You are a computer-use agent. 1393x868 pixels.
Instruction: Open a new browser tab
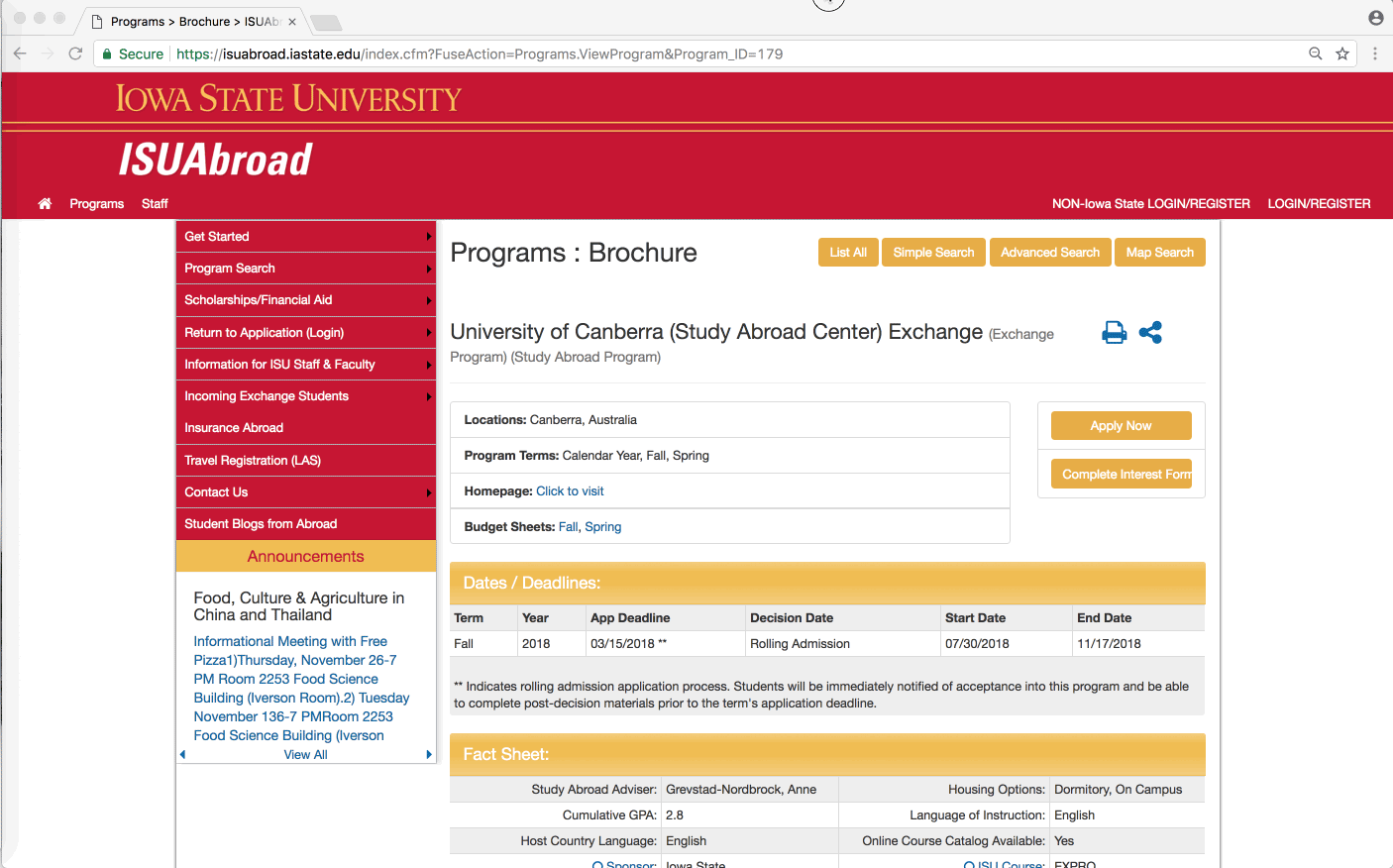[326, 22]
